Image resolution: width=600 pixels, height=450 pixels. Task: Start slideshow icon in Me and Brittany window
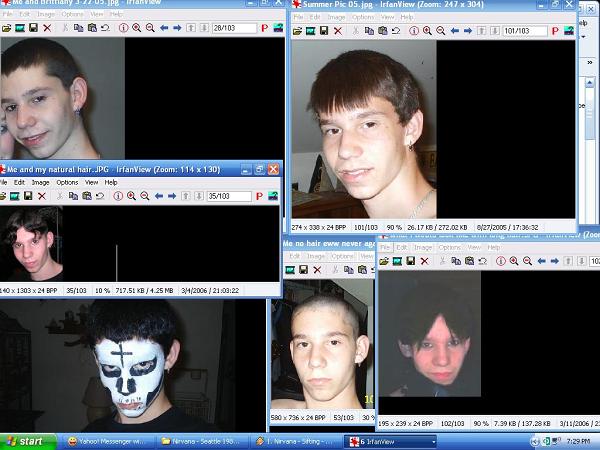pos(19,29)
